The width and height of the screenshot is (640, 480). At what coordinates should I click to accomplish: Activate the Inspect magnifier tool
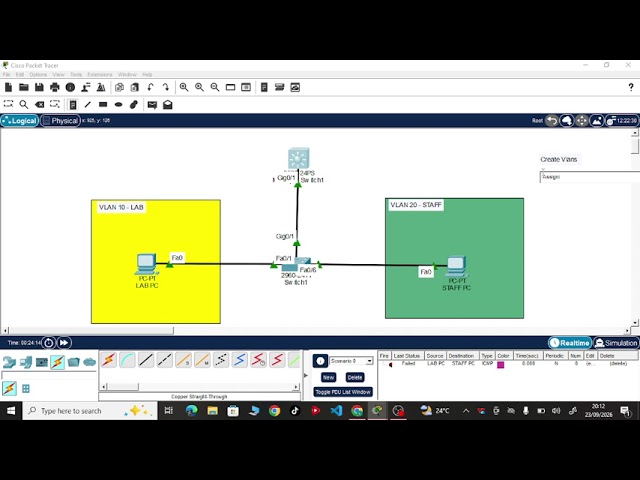coord(24,105)
